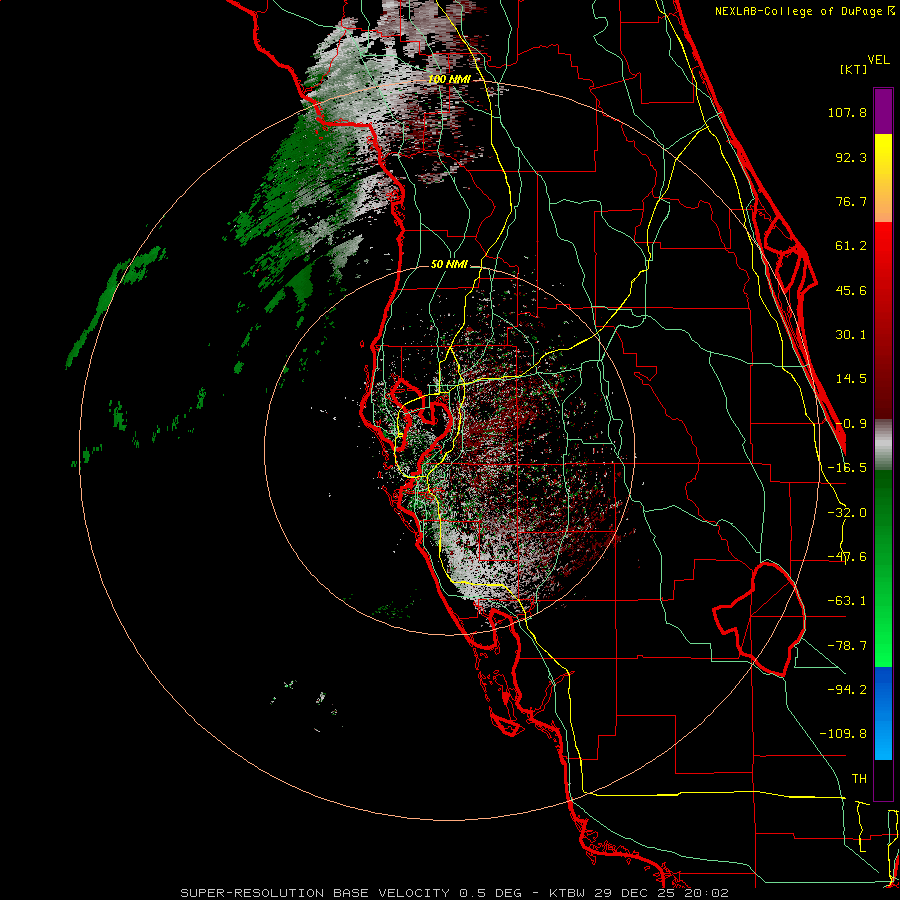Click the 76.7 velocity scale value
This screenshot has height=900, width=900.
(x=851, y=201)
